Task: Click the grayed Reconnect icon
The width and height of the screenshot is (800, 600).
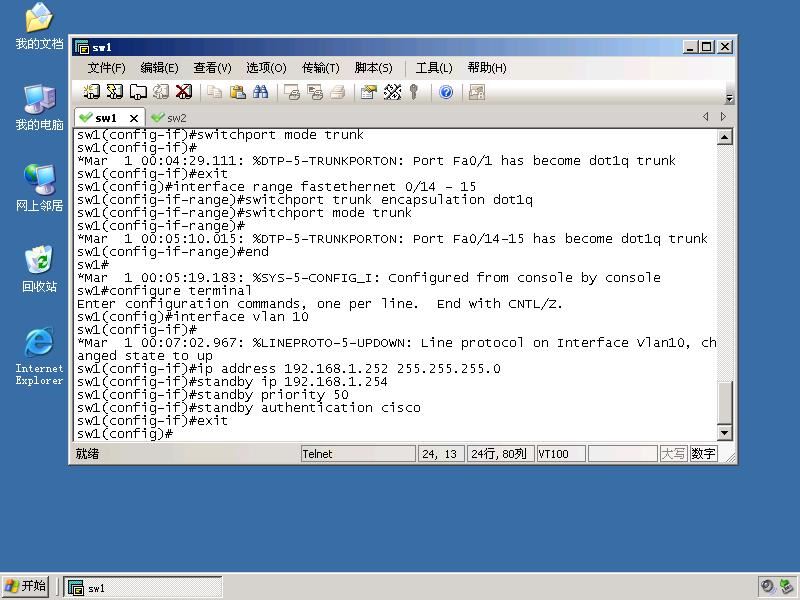Action: pyautogui.click(x=161, y=92)
